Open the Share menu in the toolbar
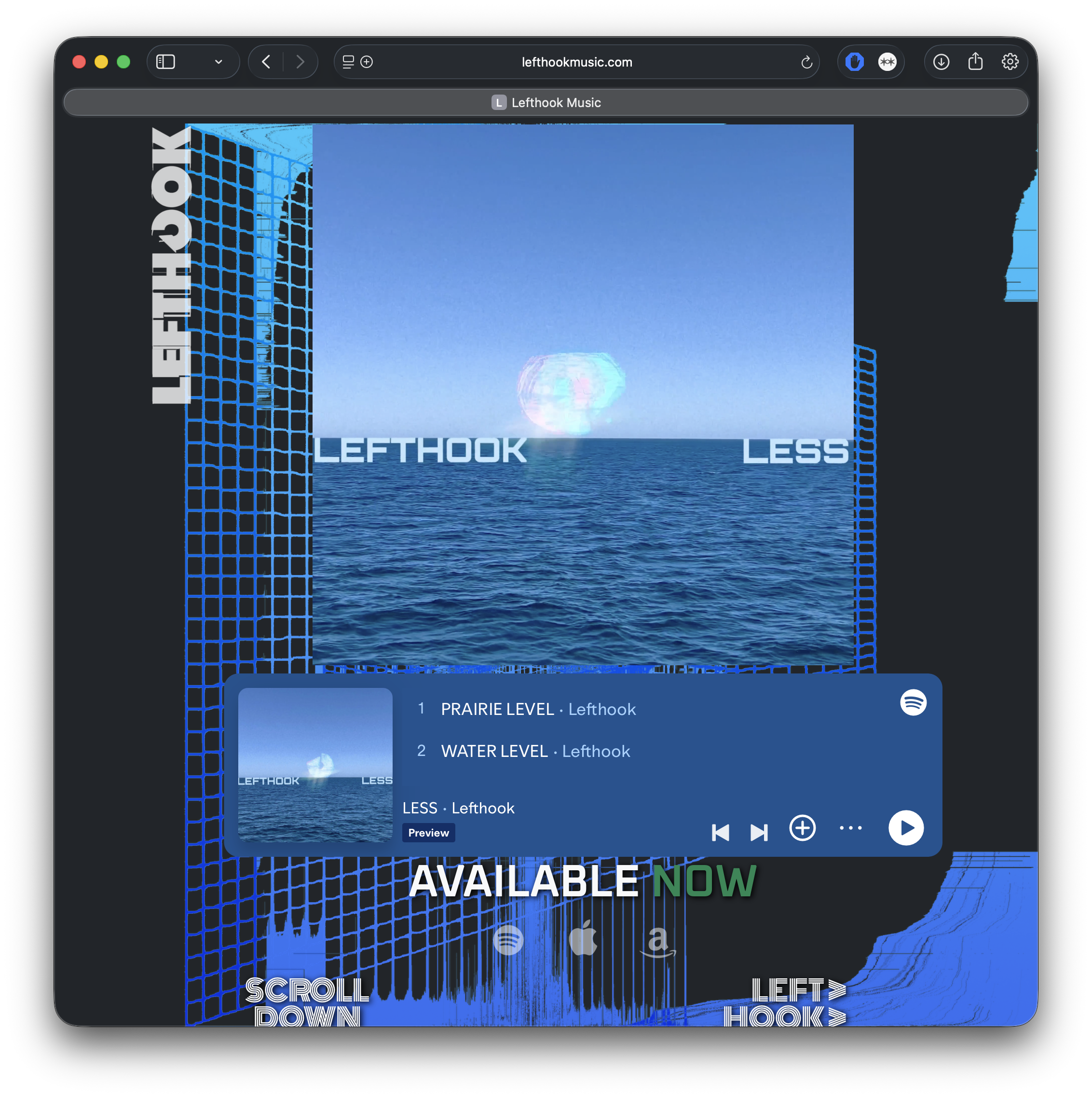 click(975, 61)
